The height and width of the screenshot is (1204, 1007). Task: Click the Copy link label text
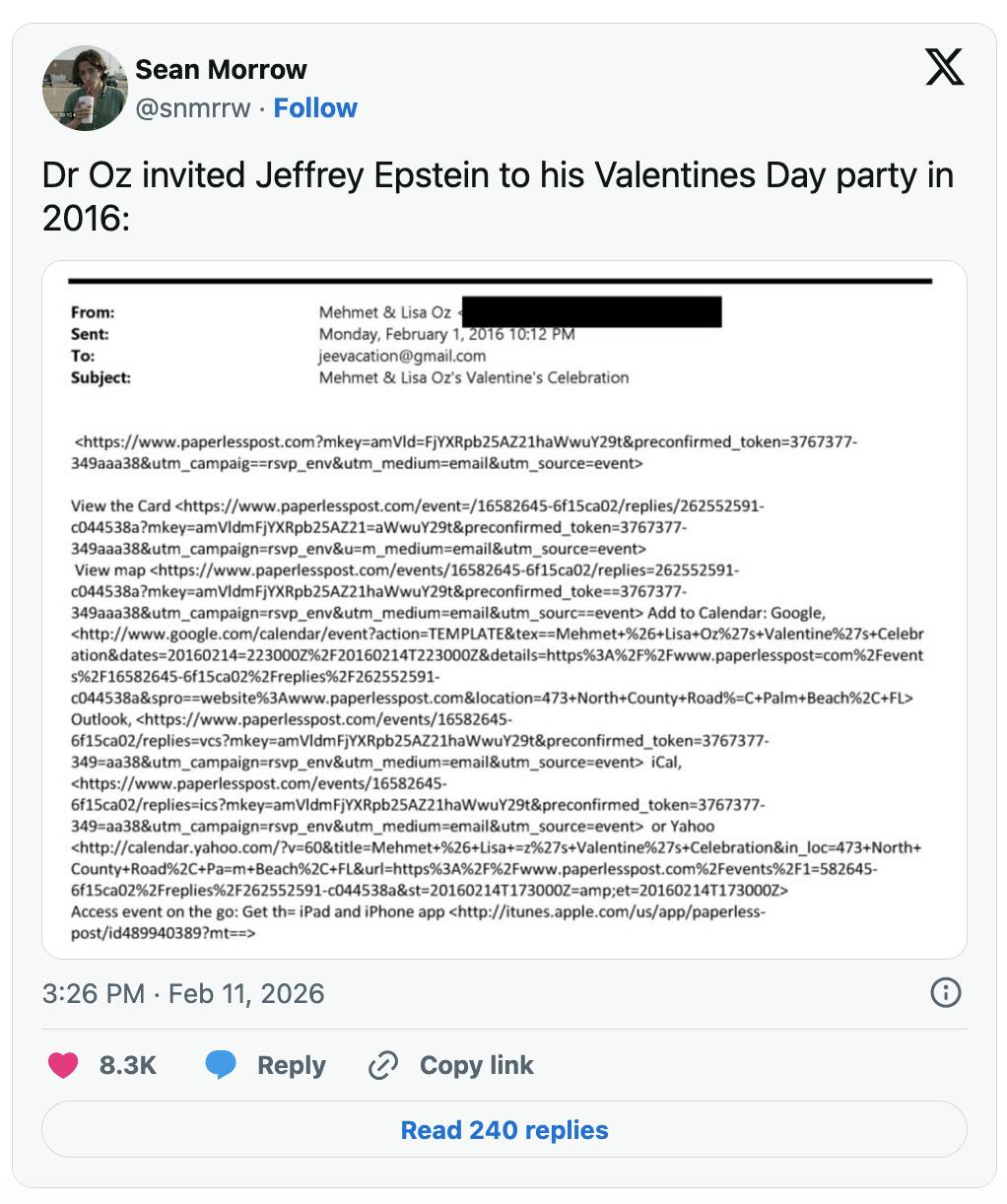click(475, 1065)
